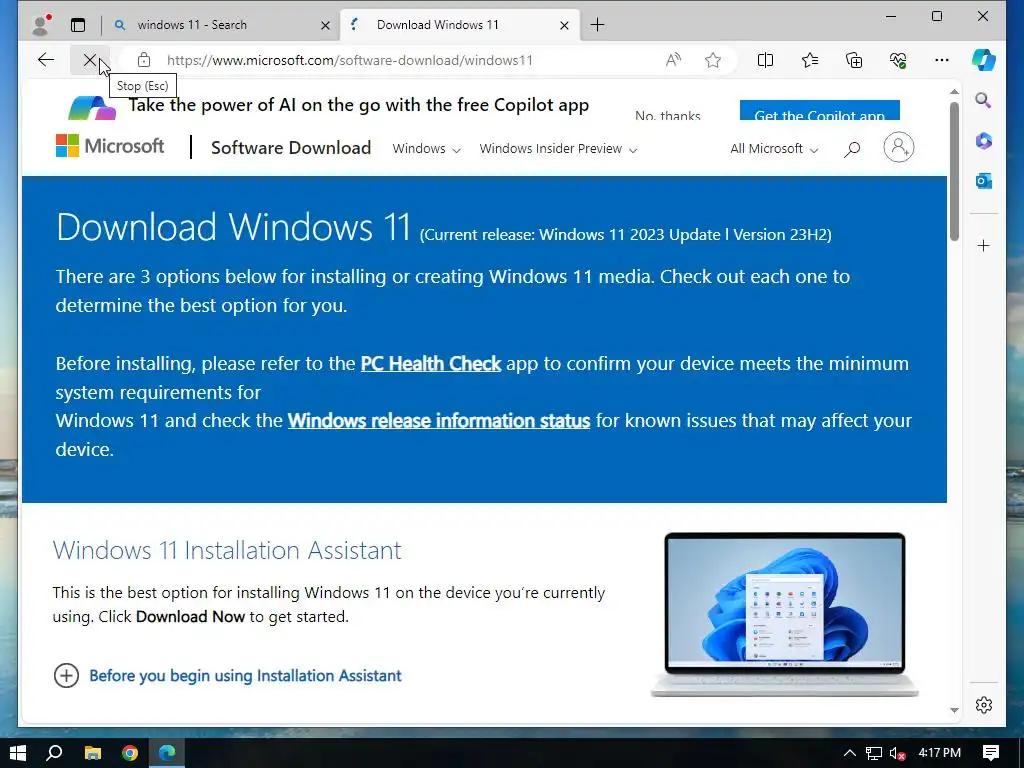
Task: Click the Windows 11 Installation Assistant heading
Action: (227, 550)
